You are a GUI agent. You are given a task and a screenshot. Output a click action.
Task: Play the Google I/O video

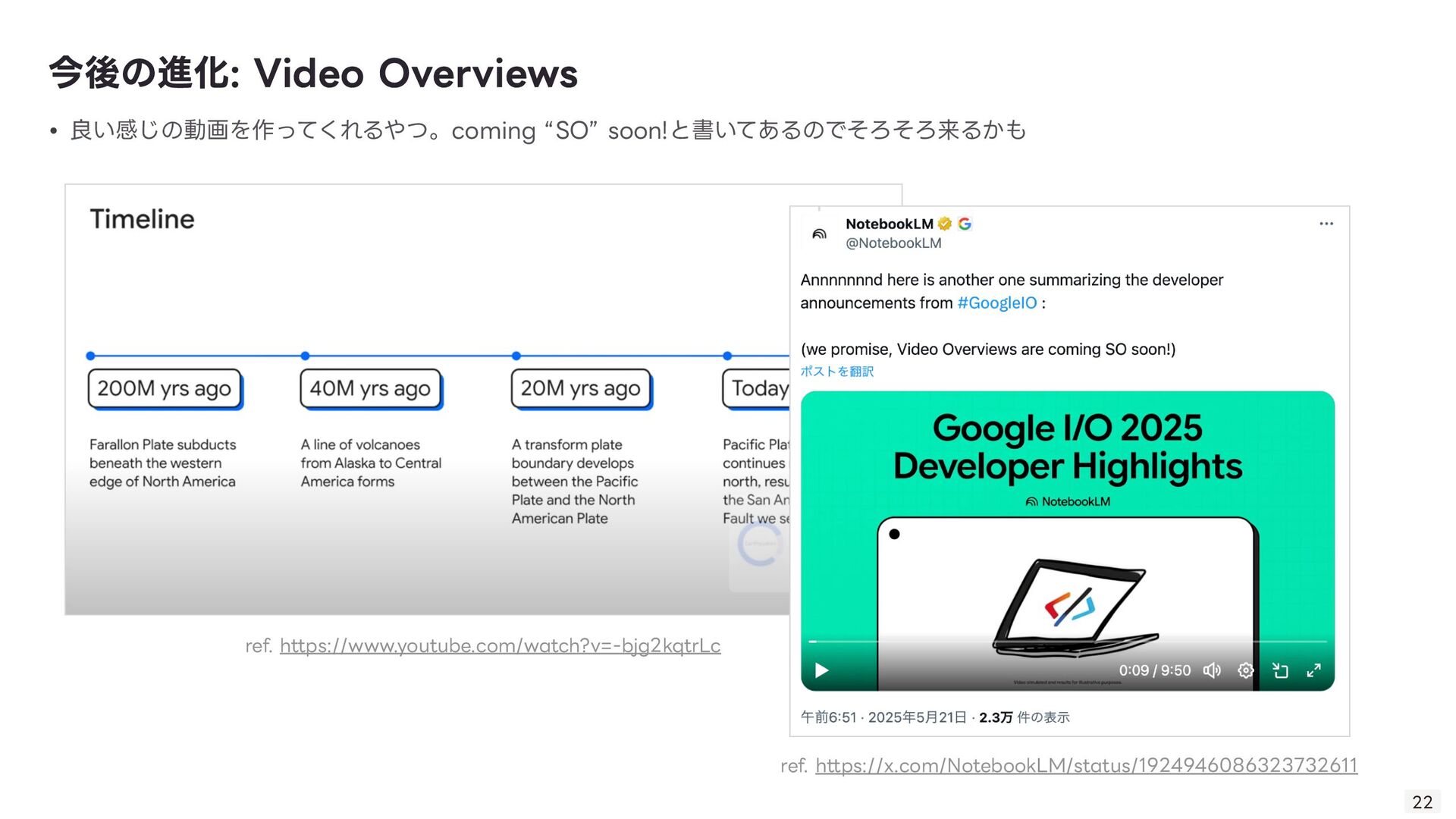[821, 670]
